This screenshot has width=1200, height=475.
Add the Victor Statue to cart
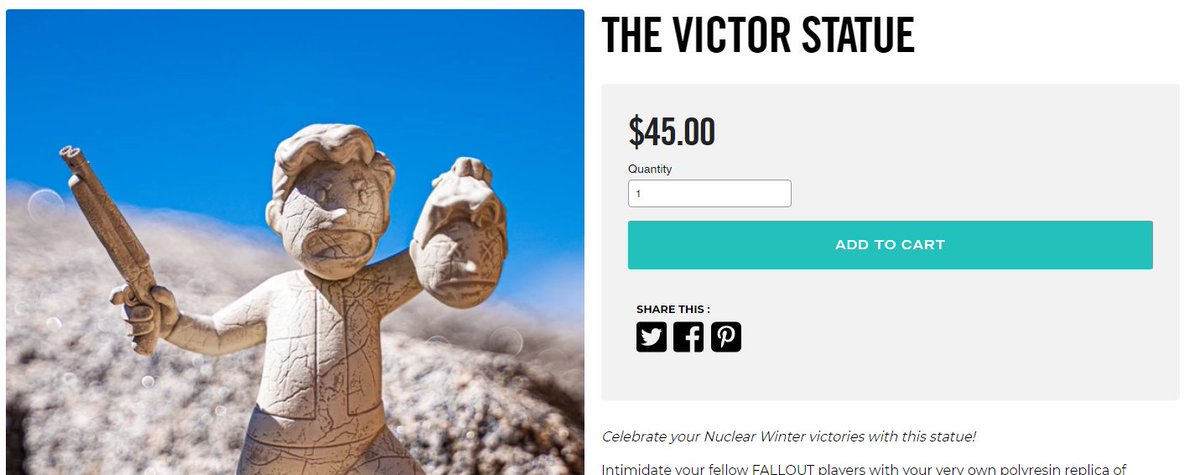(890, 245)
